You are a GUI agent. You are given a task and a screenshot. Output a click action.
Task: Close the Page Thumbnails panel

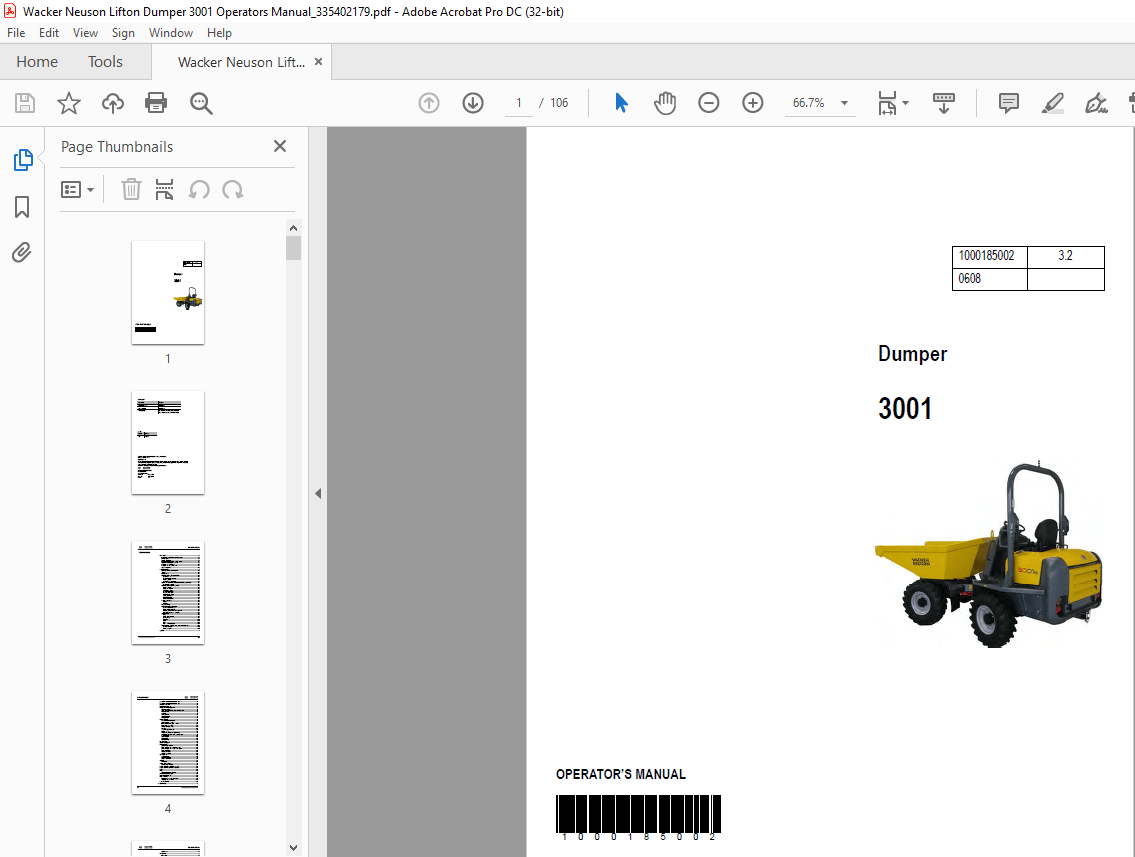tap(280, 146)
